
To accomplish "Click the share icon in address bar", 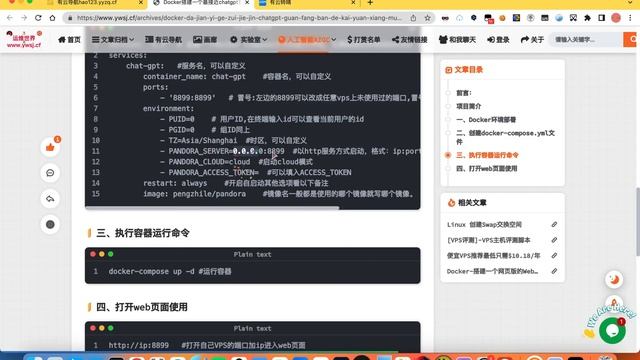I will (413, 18).
